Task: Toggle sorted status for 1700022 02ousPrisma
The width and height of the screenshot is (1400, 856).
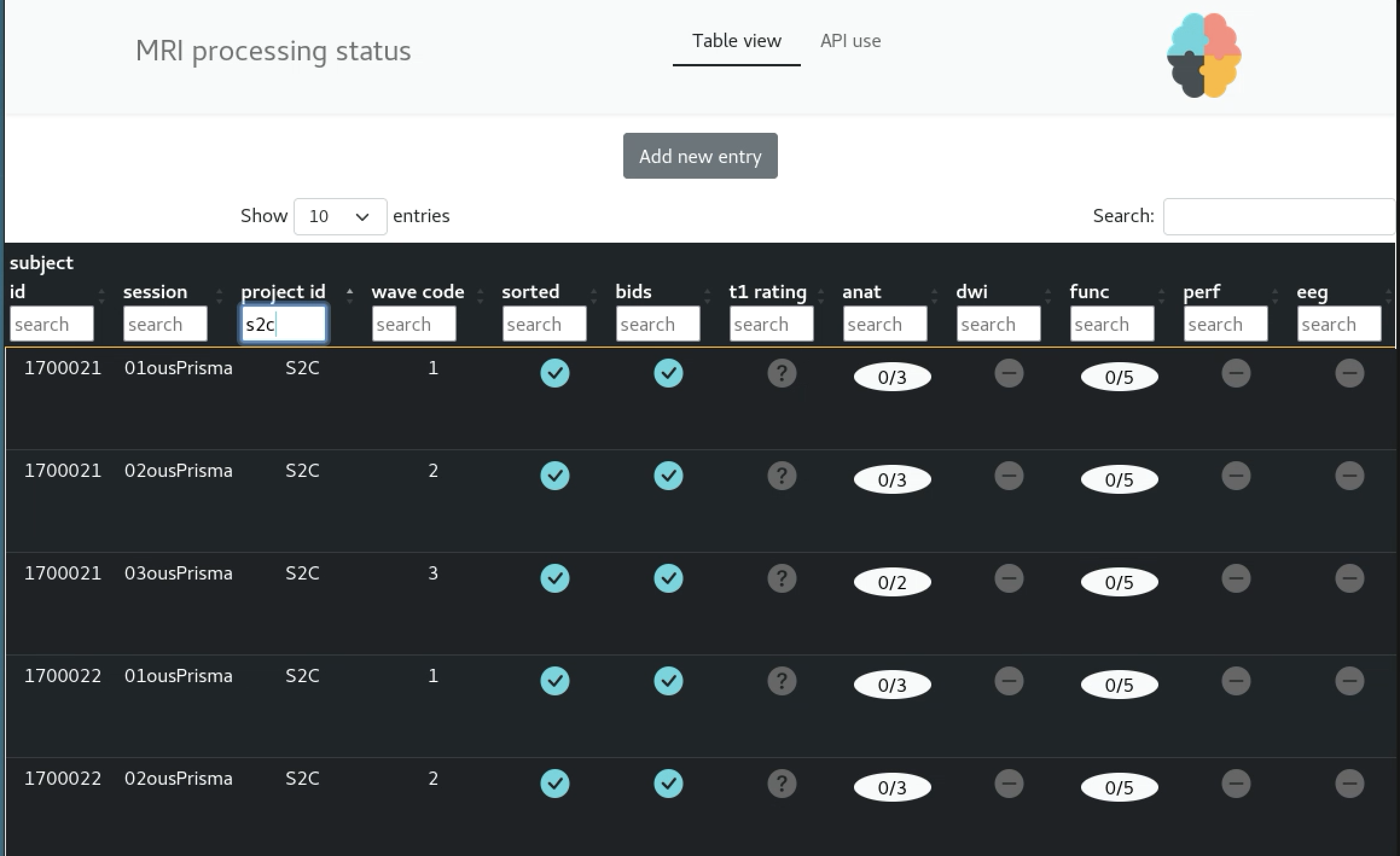Action: click(554, 784)
